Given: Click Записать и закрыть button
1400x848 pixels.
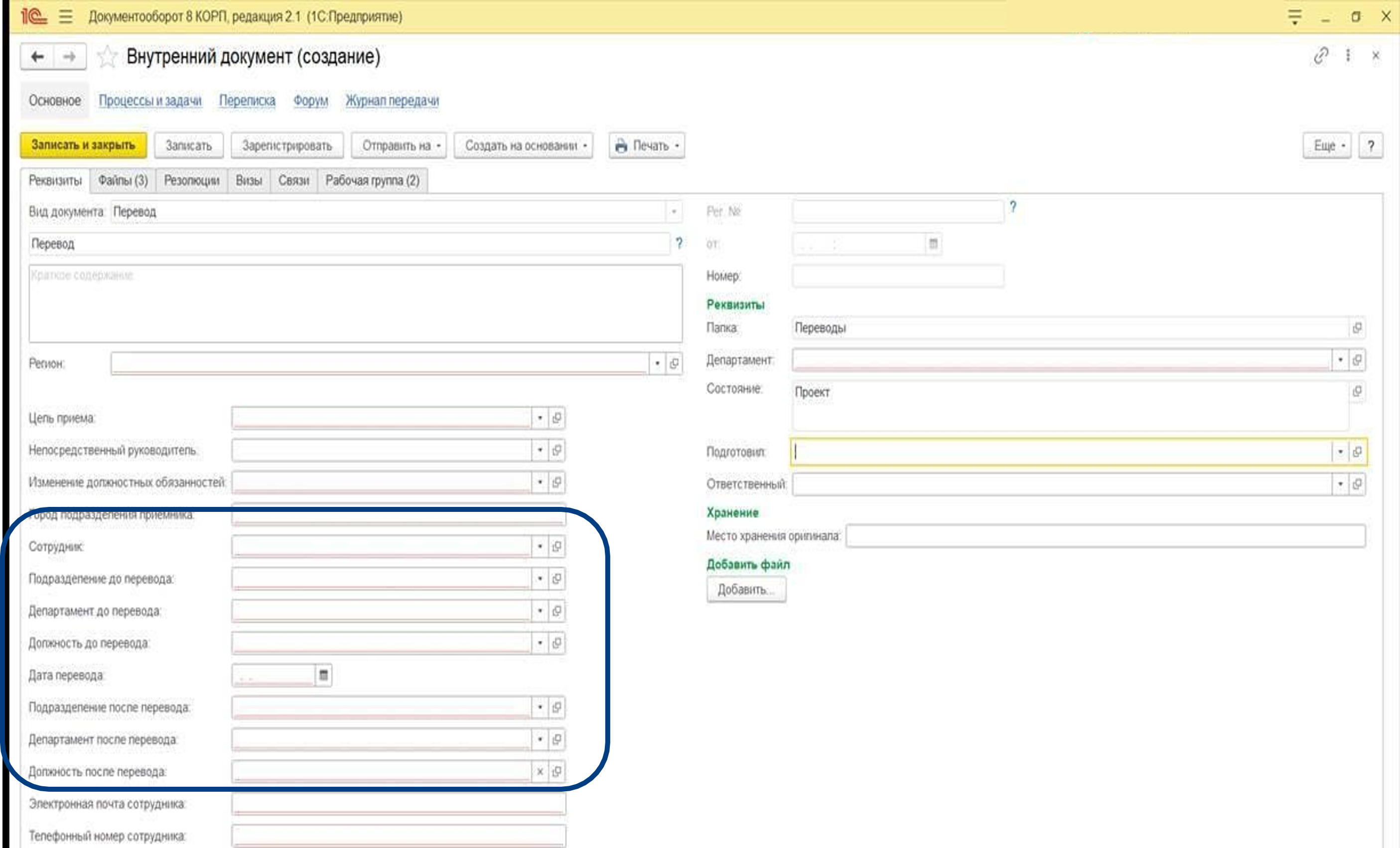Looking at the screenshot, I should click(84, 145).
